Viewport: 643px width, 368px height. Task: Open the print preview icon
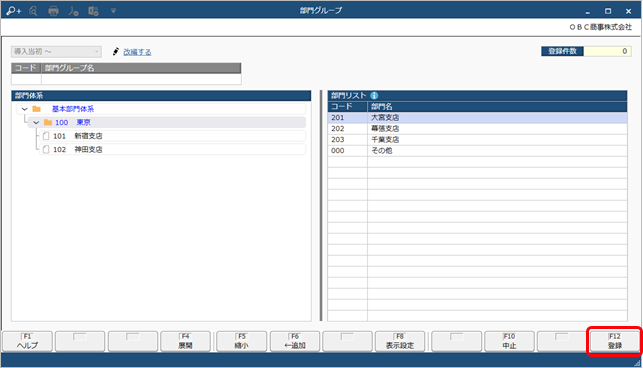[34, 11]
